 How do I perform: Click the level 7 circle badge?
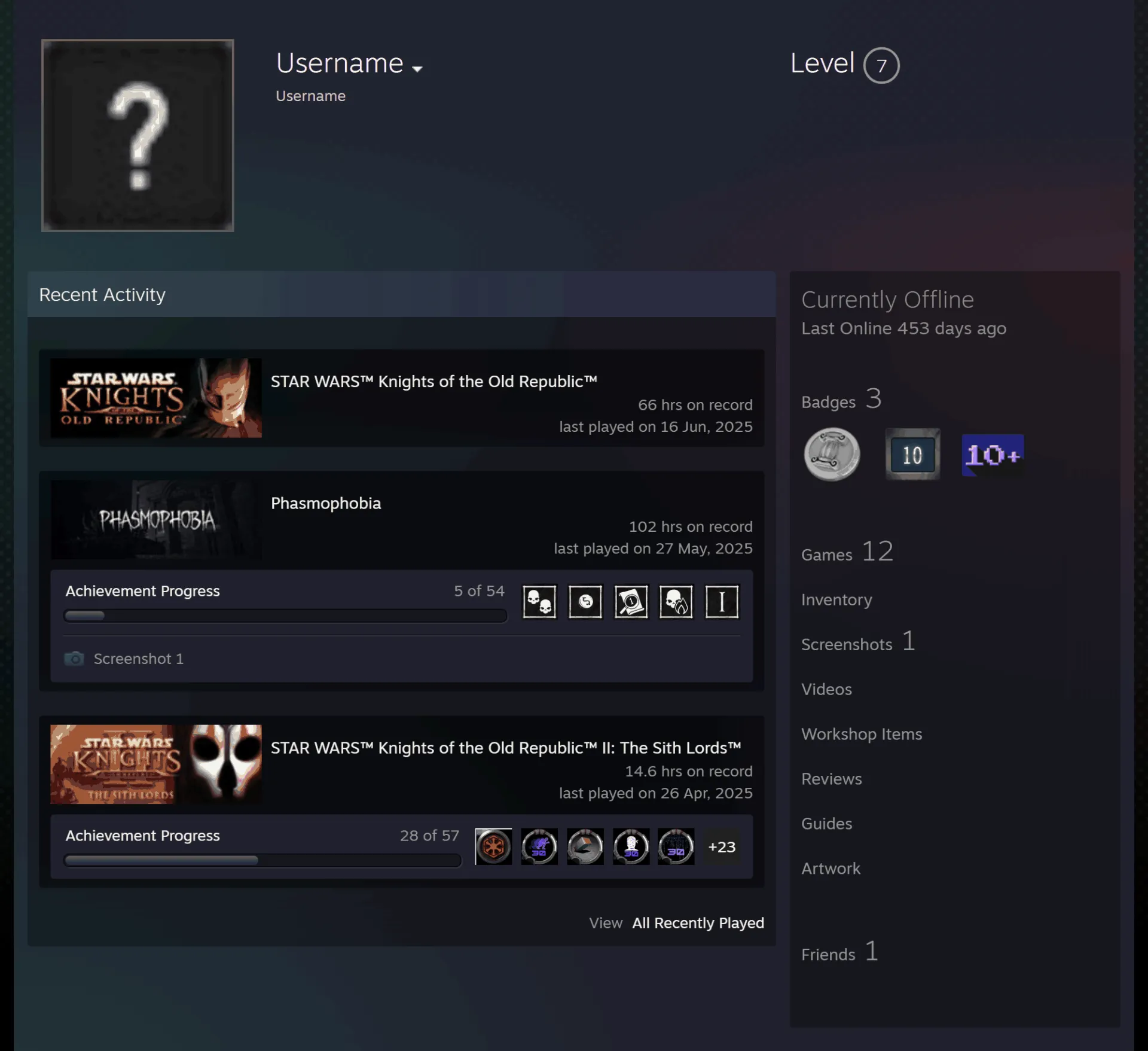coord(881,65)
